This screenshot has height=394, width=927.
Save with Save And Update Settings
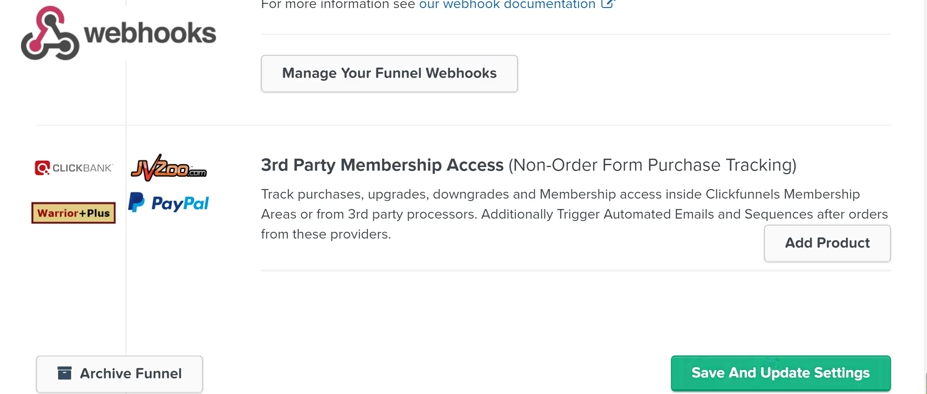point(780,373)
